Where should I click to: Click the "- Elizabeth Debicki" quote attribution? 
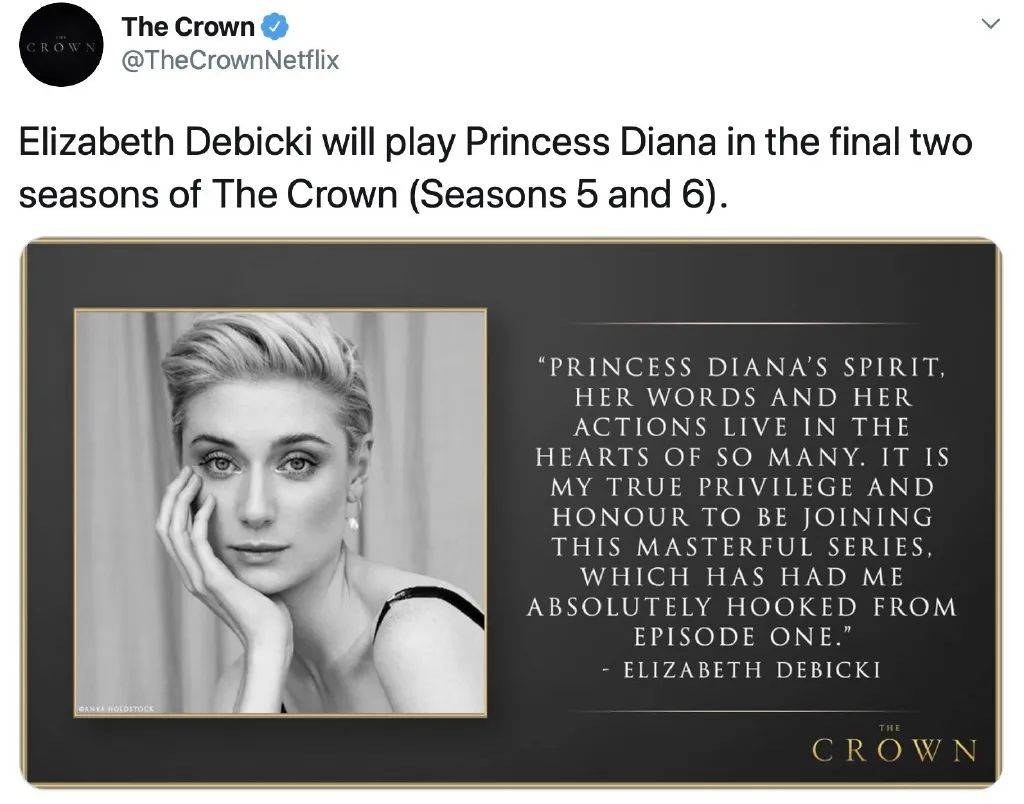click(x=741, y=670)
